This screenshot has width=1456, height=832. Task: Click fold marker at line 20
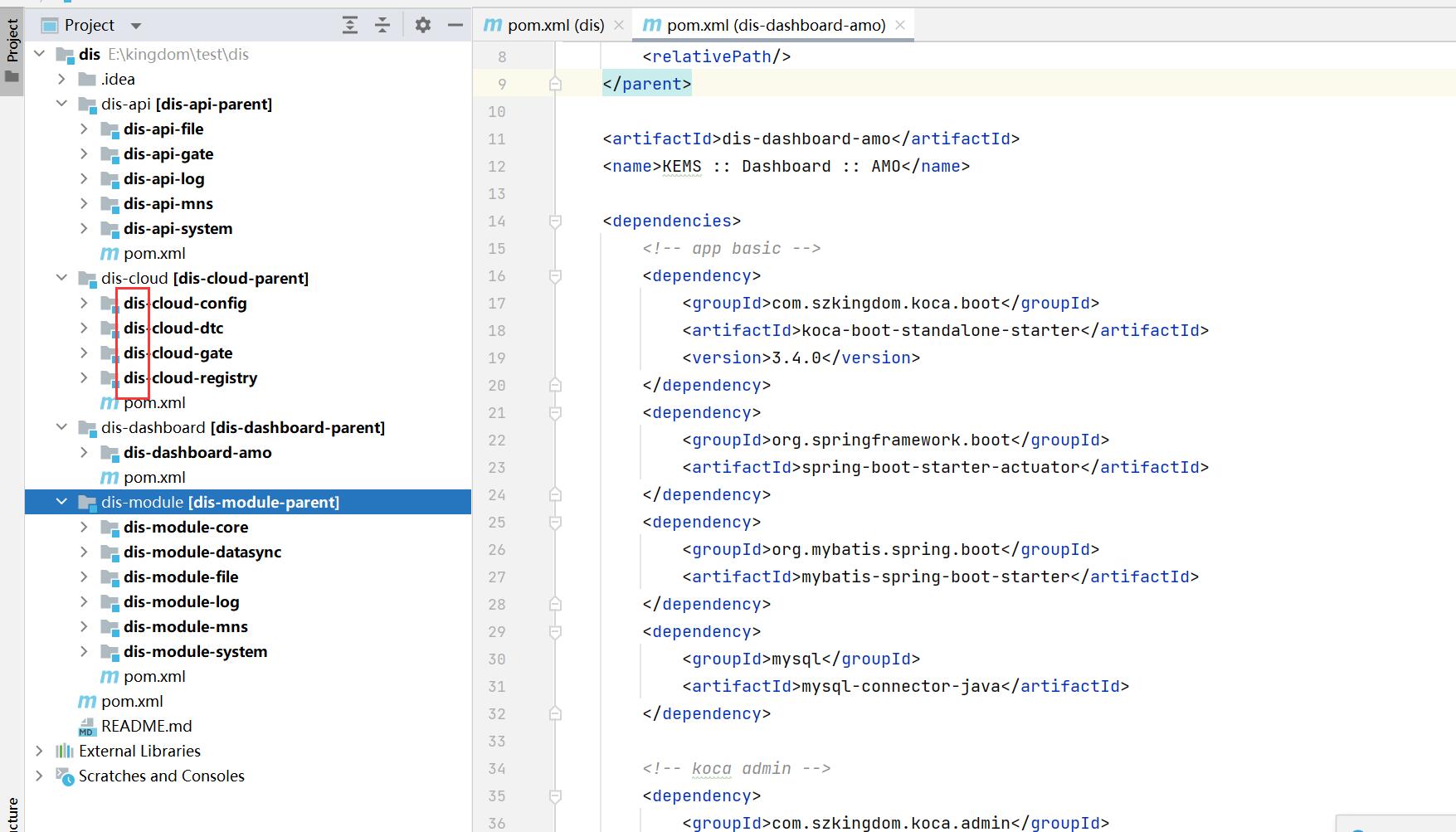click(555, 385)
